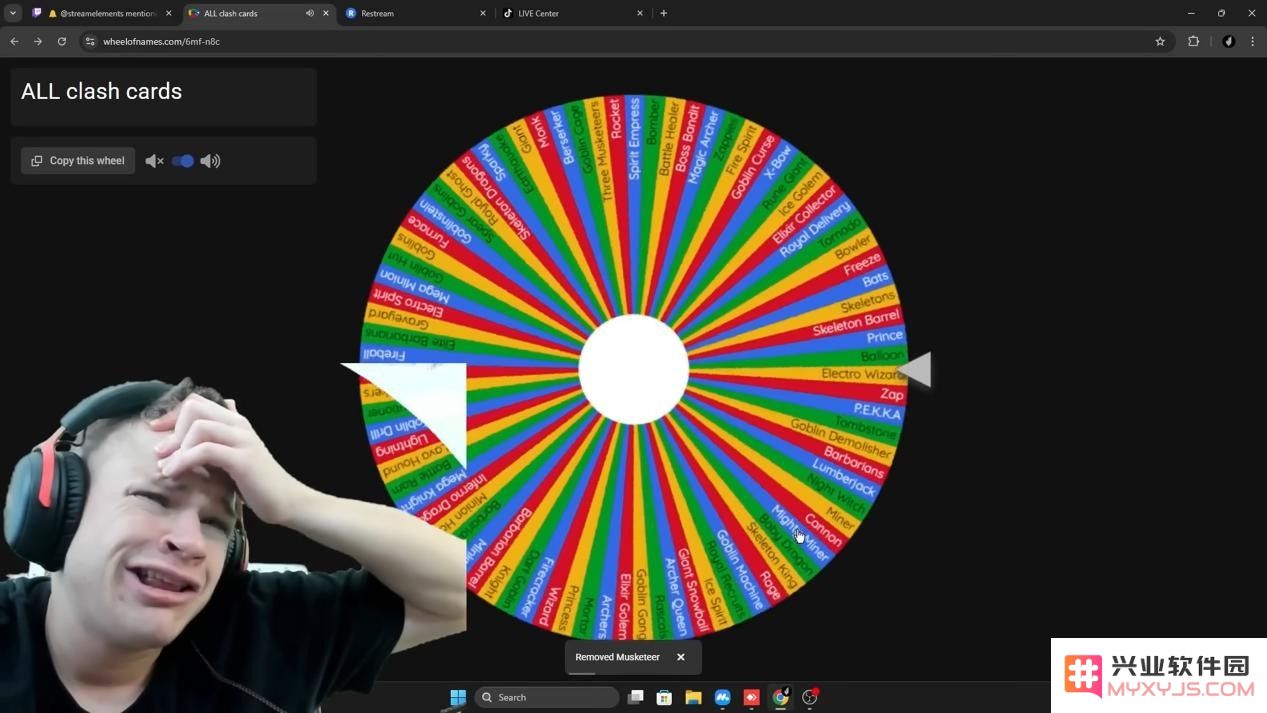This screenshot has height=713, width=1267.
Task: Click the loud speaker icon
Action: point(210,161)
